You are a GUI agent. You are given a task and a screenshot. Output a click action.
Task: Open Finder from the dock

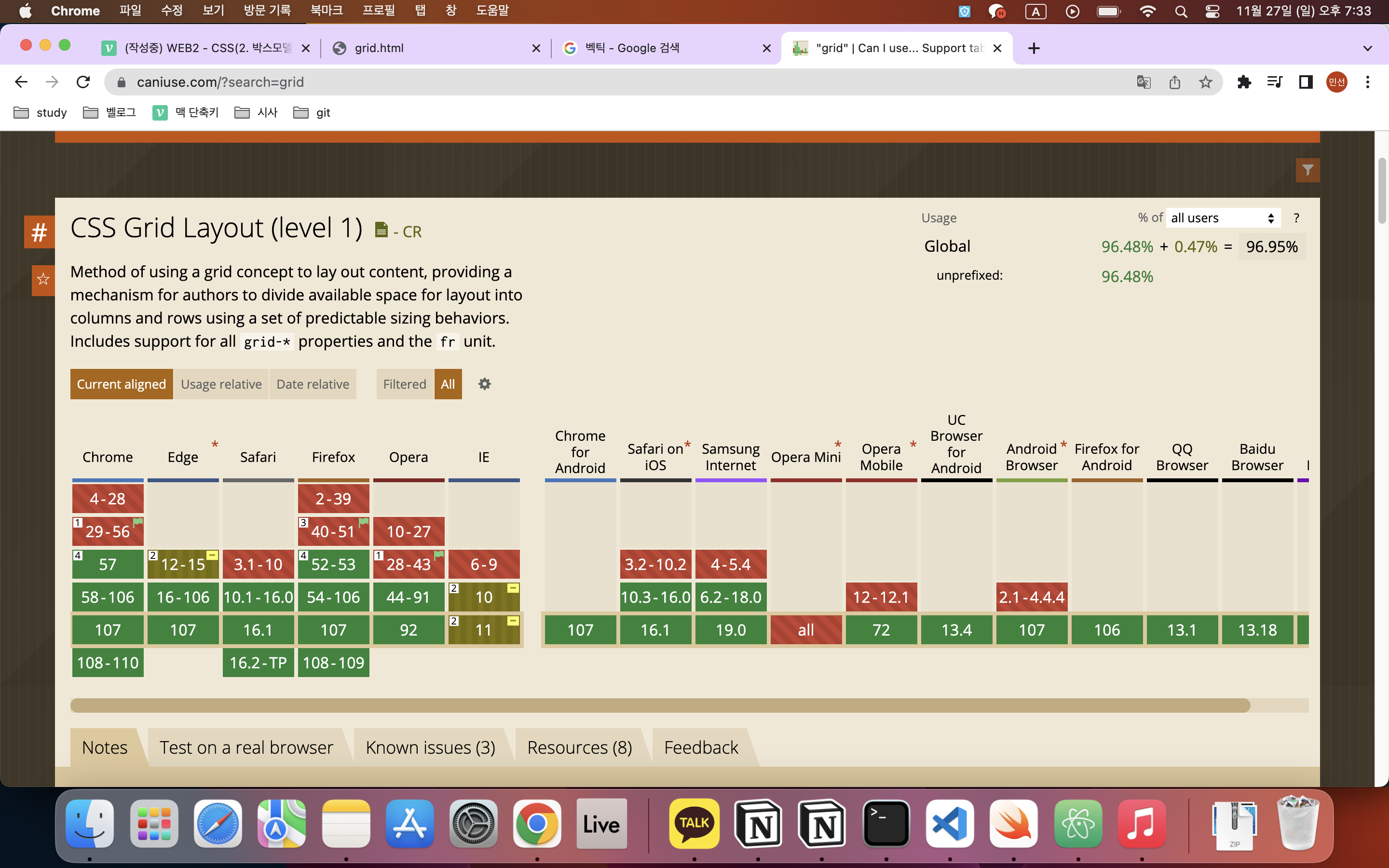point(90,824)
